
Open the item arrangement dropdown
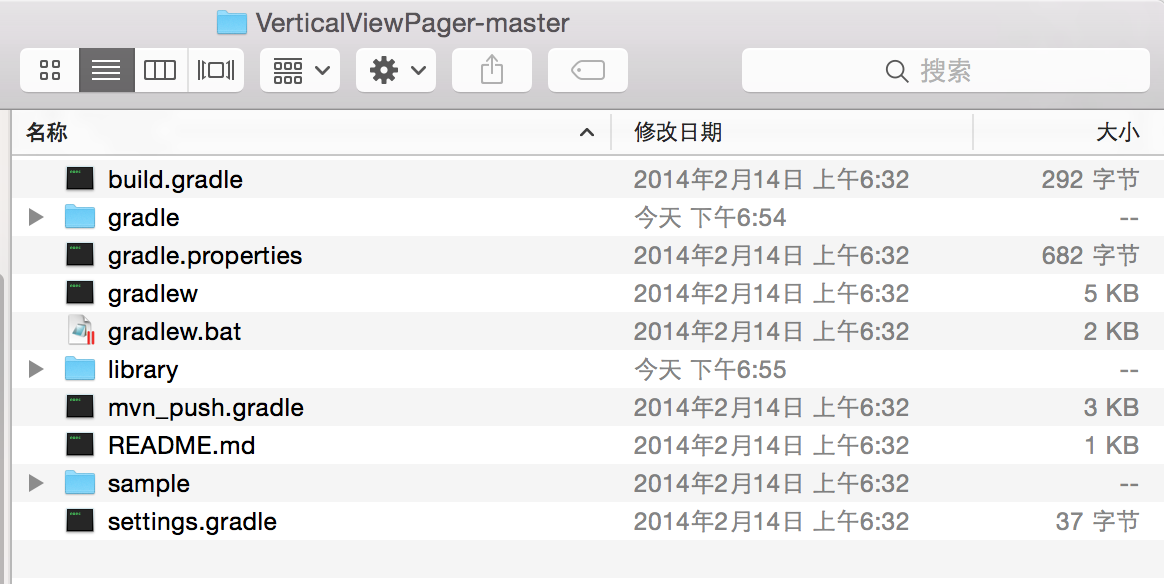tap(300, 70)
